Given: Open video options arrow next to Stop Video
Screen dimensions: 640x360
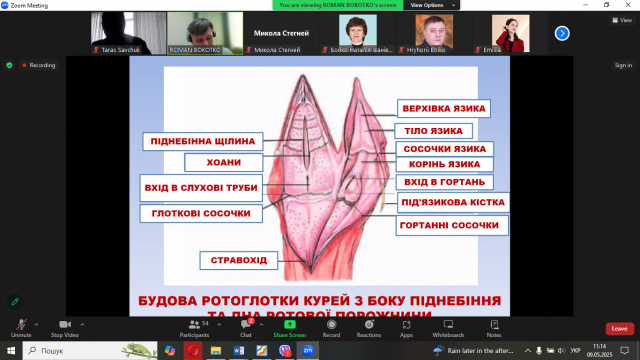Looking at the screenshot, I should [82, 325].
